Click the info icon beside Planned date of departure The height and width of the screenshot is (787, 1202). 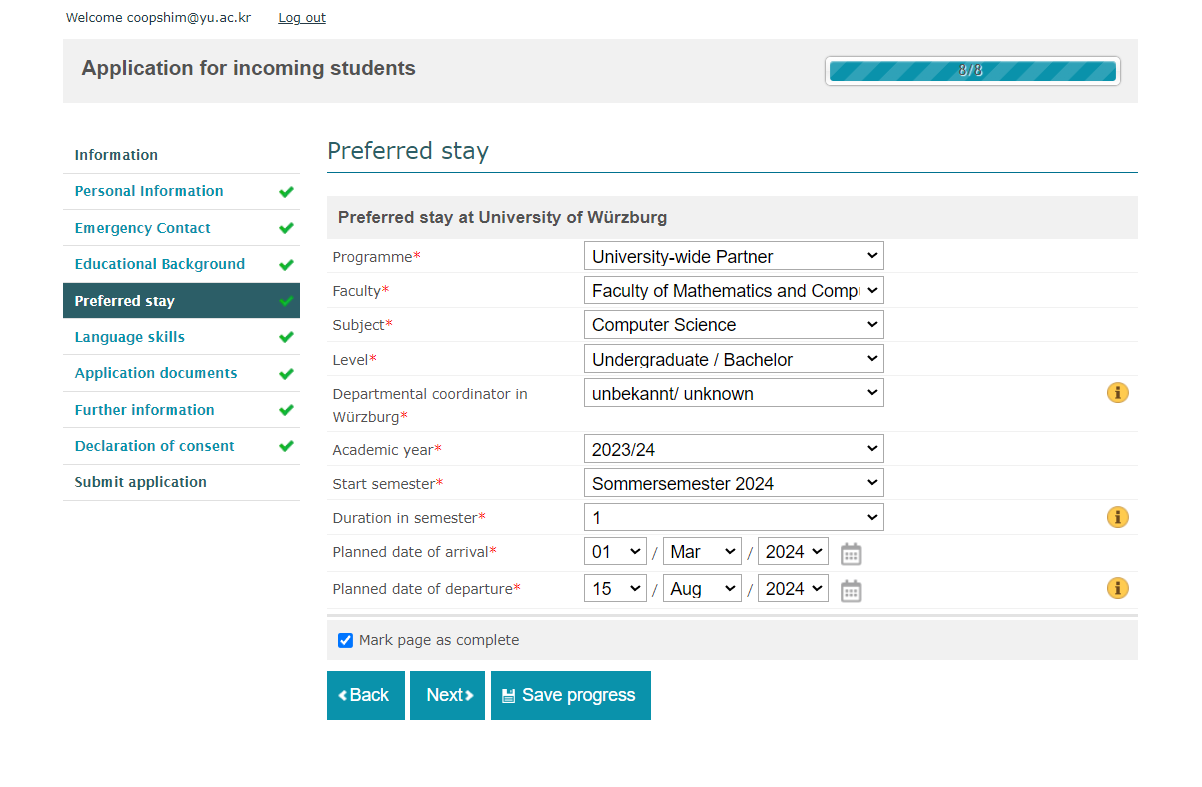(x=1117, y=588)
